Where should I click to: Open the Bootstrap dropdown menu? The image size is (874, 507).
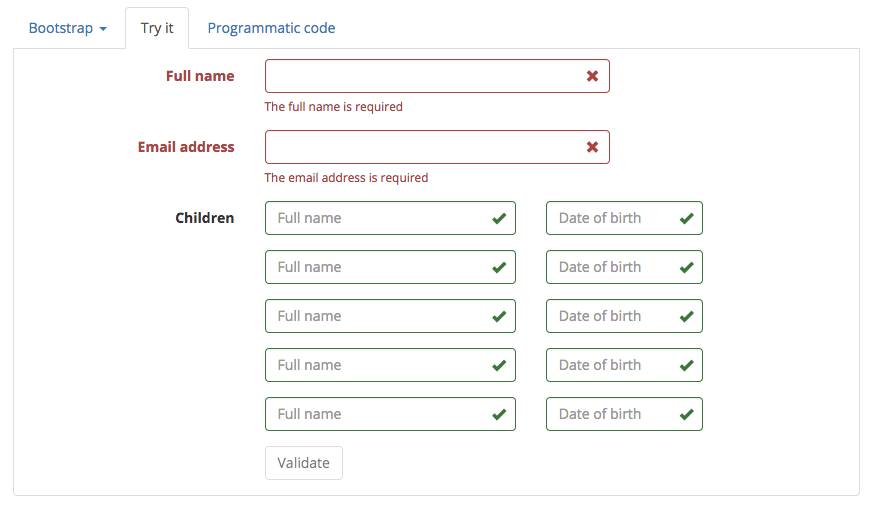coord(67,28)
